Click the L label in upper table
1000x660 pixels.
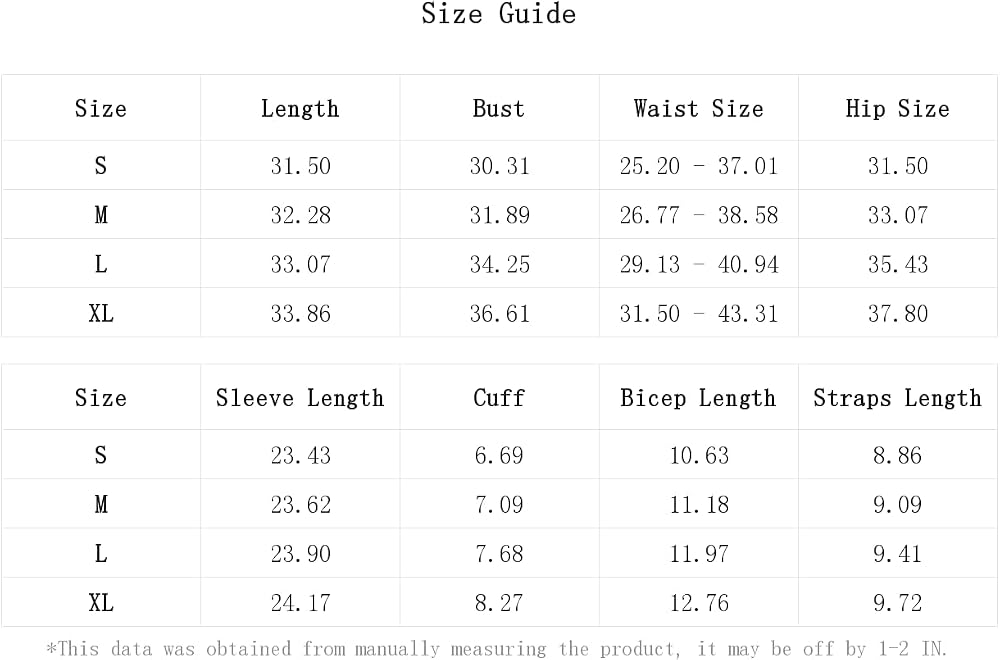101,264
